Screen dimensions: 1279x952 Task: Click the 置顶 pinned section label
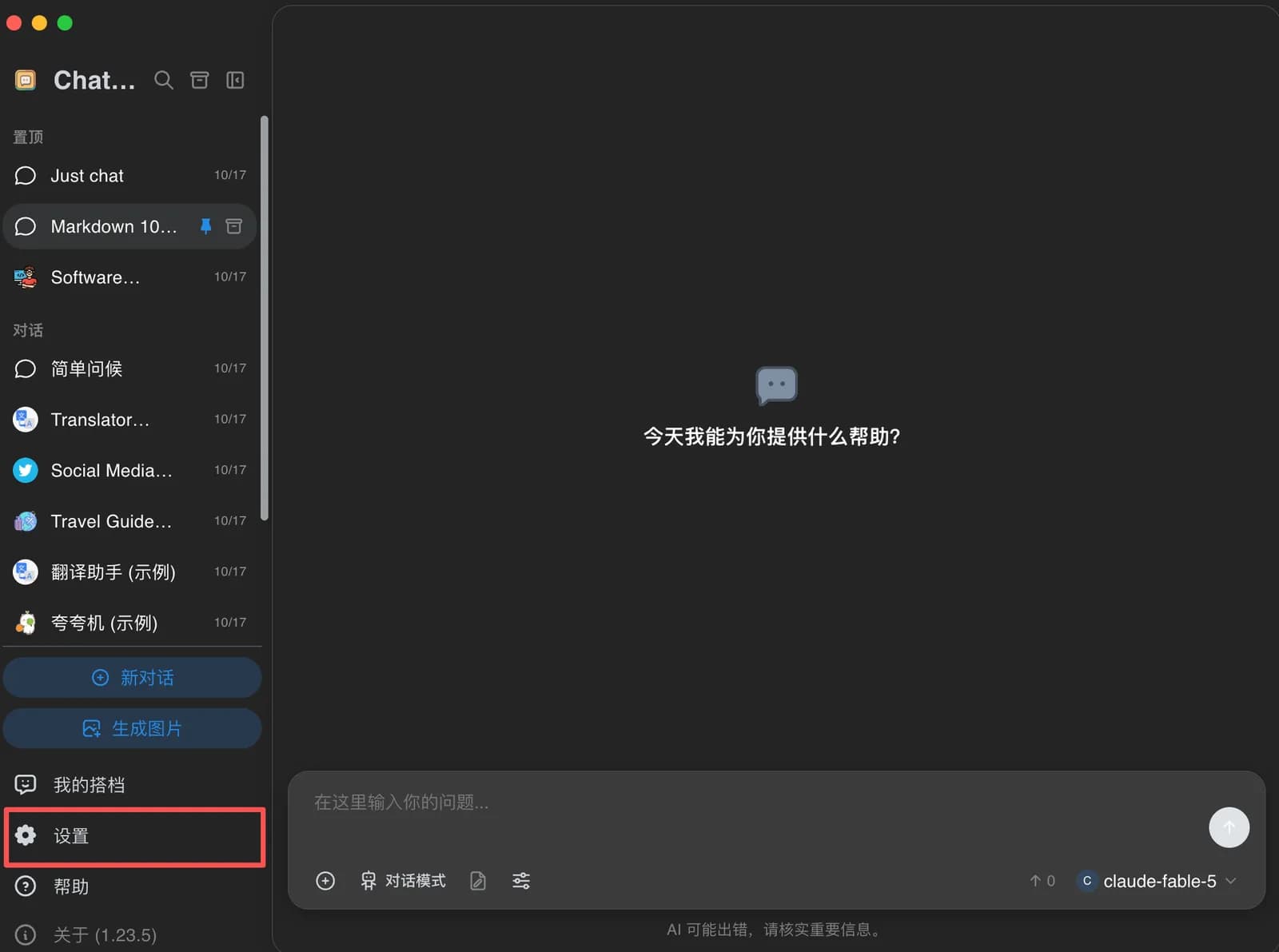click(28, 137)
